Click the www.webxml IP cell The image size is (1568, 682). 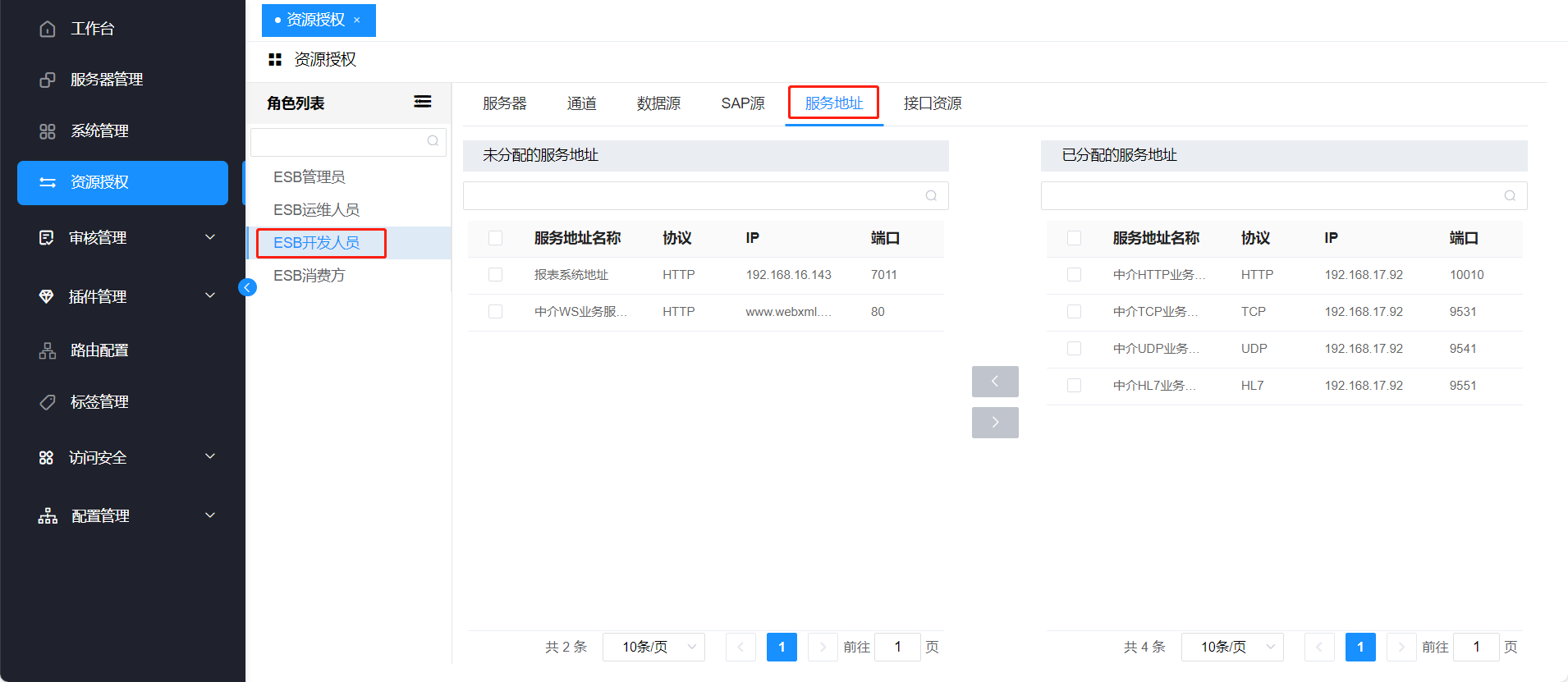789,312
